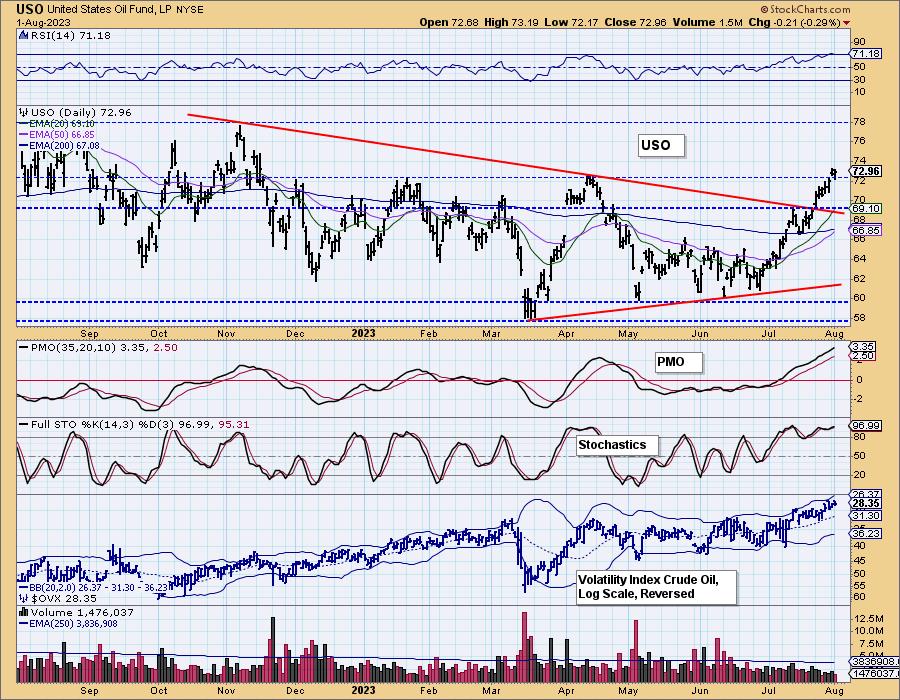Viewport: 900px width, 700px height.
Task: Click the Nov label on upper time axis
Action: (226, 333)
